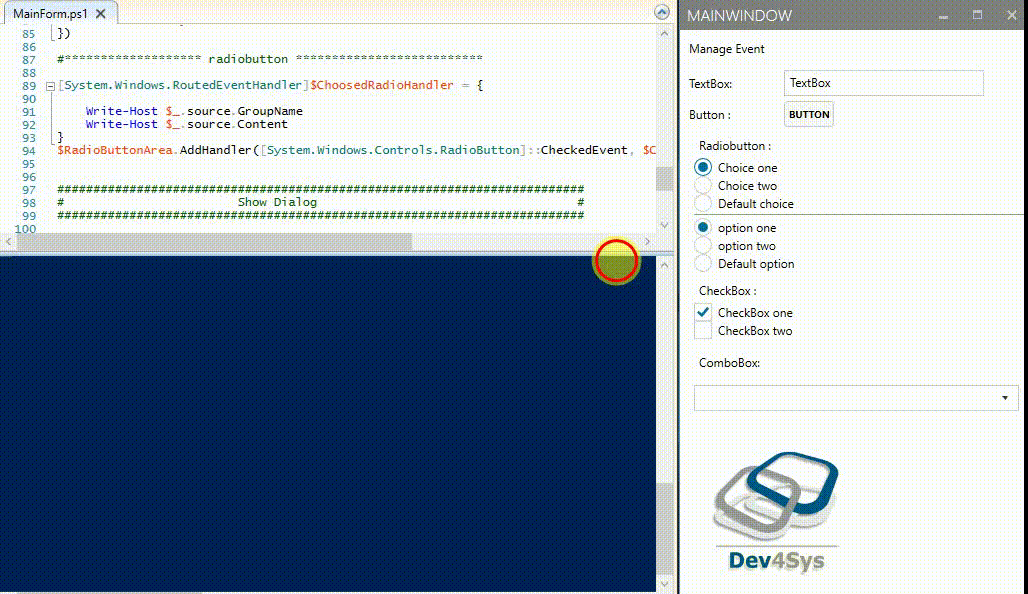Click inside the TextBox input field
Screen dimensions: 1028x594
click(883, 83)
